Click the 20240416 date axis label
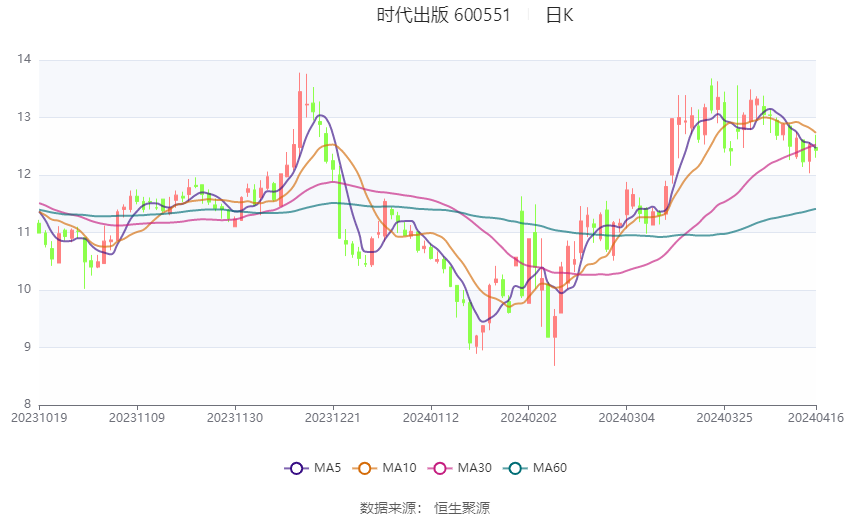 point(816,418)
